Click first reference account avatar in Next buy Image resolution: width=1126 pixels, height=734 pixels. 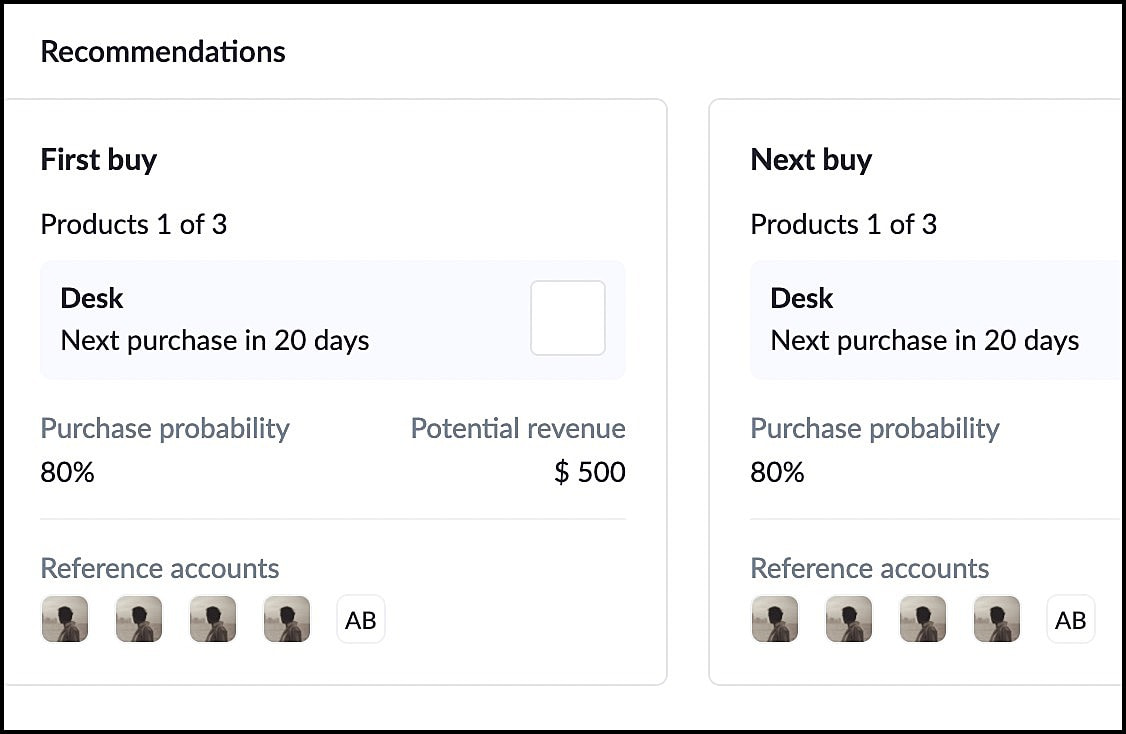tap(774, 619)
